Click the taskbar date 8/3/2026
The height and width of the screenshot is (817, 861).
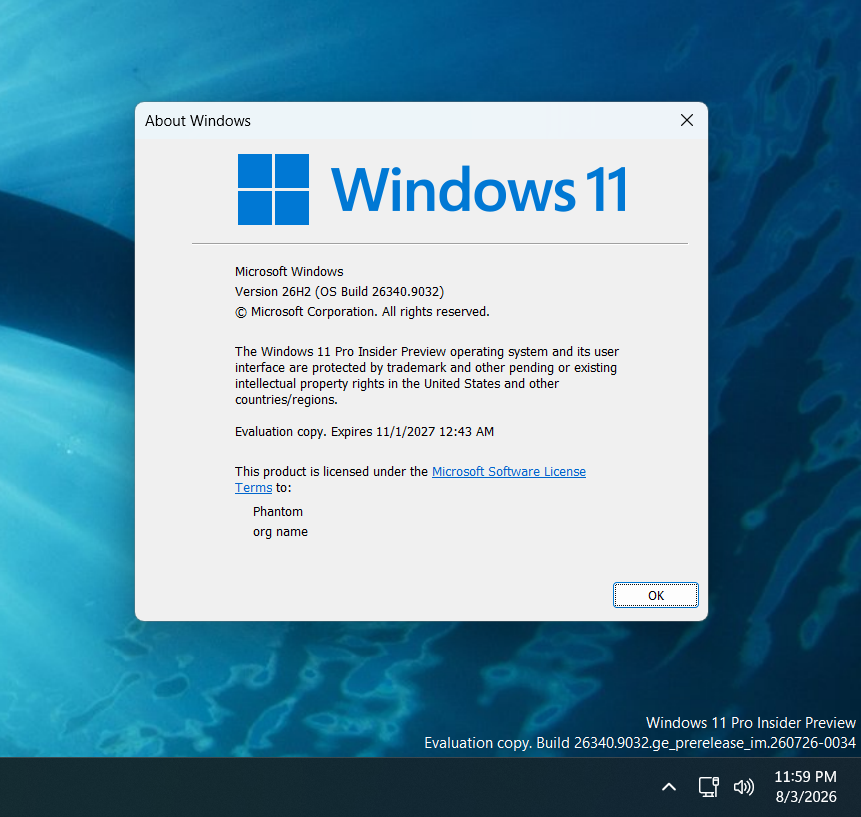[806, 797]
